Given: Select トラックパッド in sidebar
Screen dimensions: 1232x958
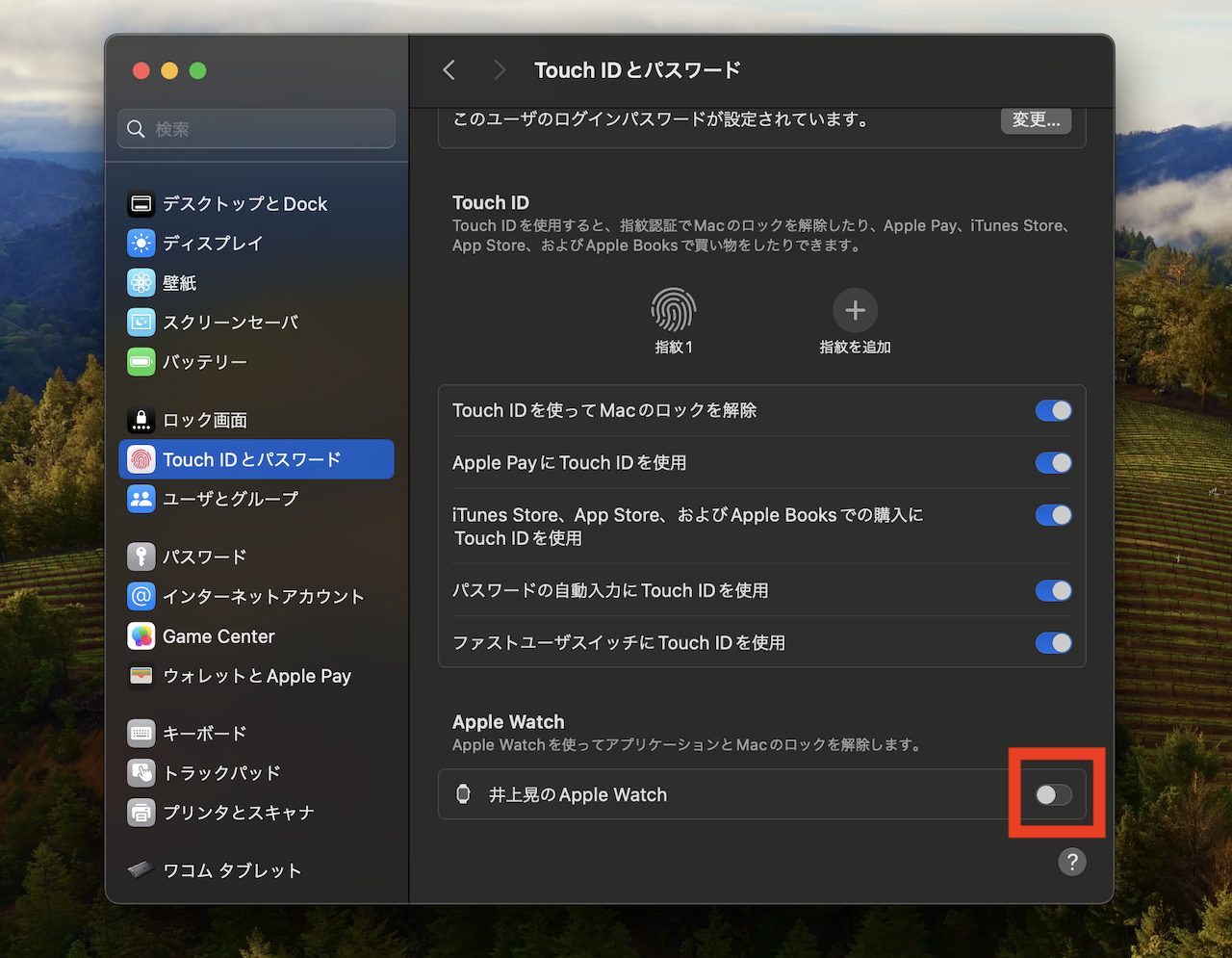Looking at the screenshot, I should point(256,773).
